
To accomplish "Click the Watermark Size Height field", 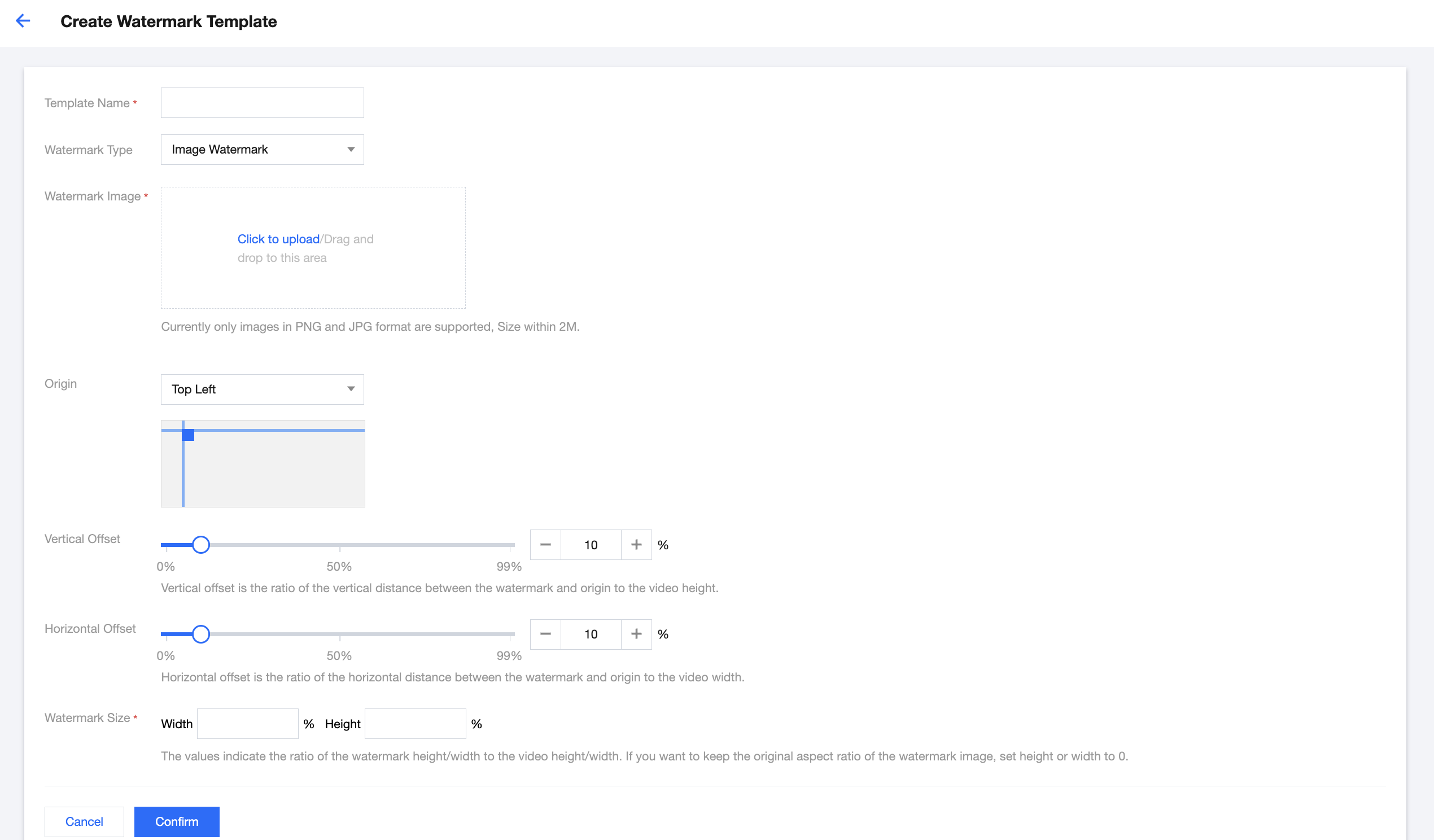I will click(416, 724).
